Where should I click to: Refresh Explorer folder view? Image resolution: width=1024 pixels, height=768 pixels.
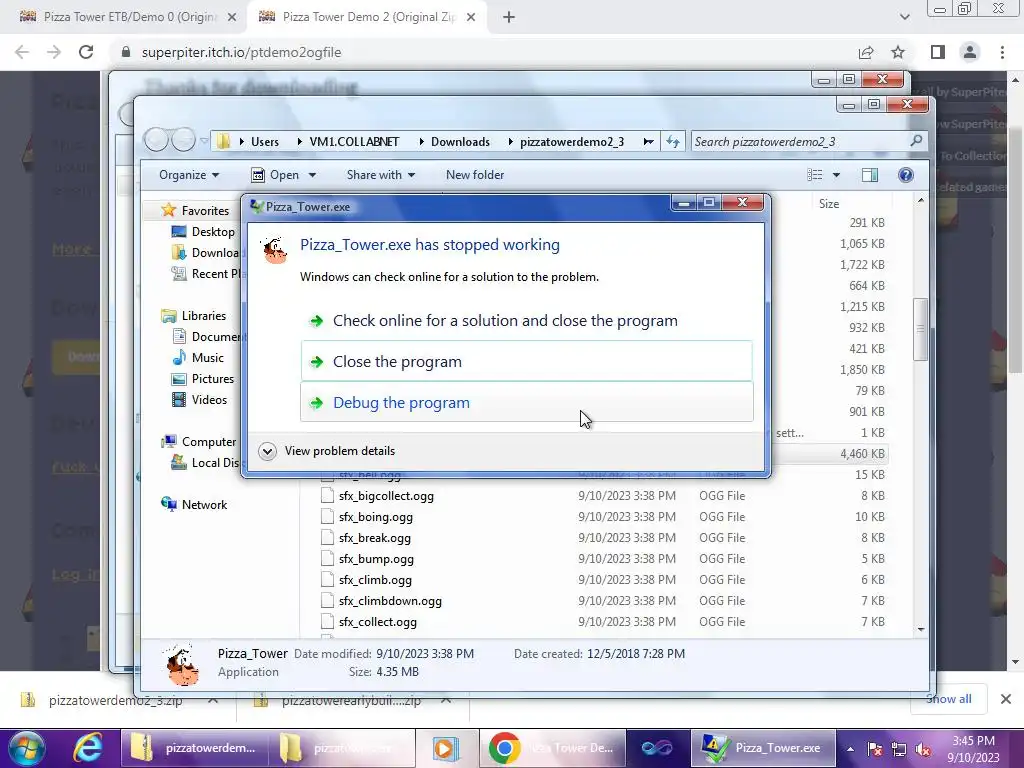pyautogui.click(x=673, y=142)
